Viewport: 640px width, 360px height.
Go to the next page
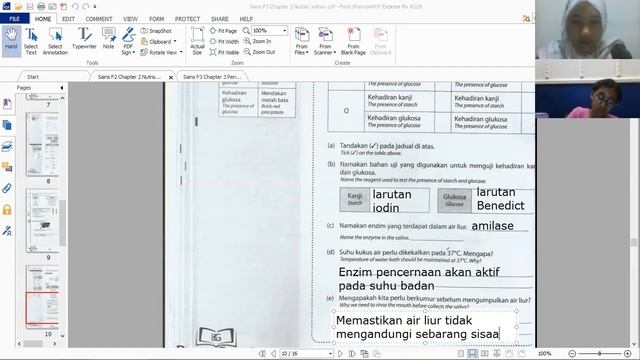[x=340, y=353]
